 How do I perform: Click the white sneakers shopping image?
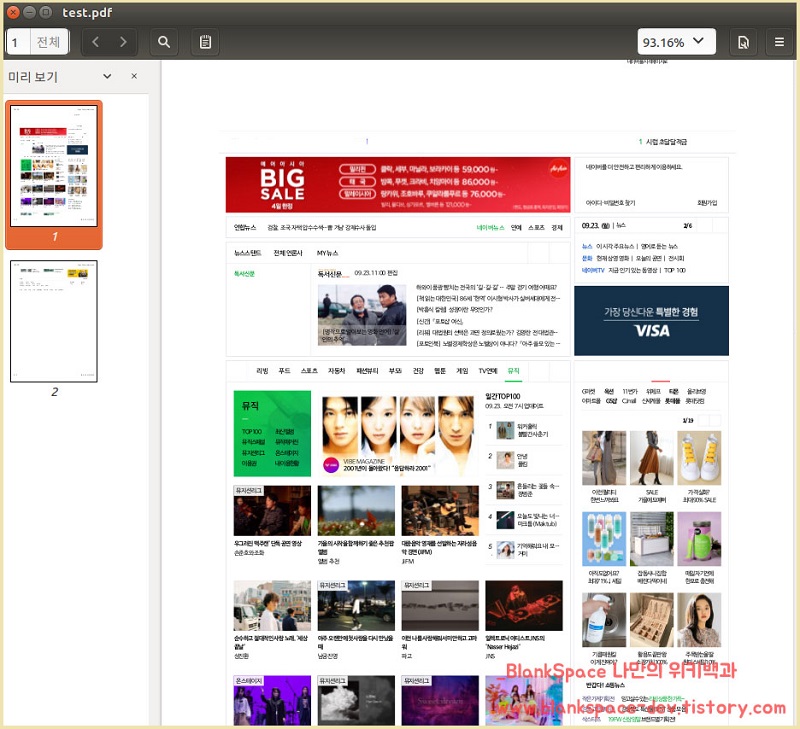(x=699, y=458)
